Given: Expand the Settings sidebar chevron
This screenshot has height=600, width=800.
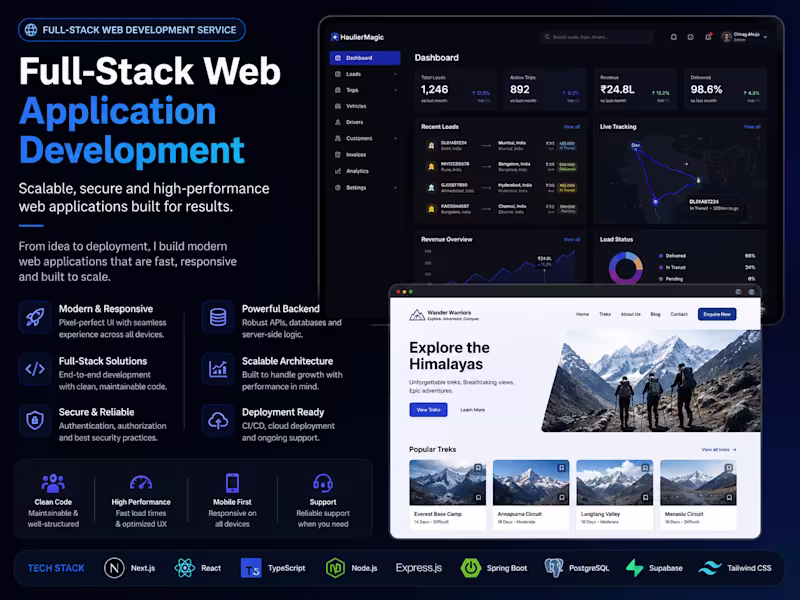Looking at the screenshot, I should coord(395,188).
